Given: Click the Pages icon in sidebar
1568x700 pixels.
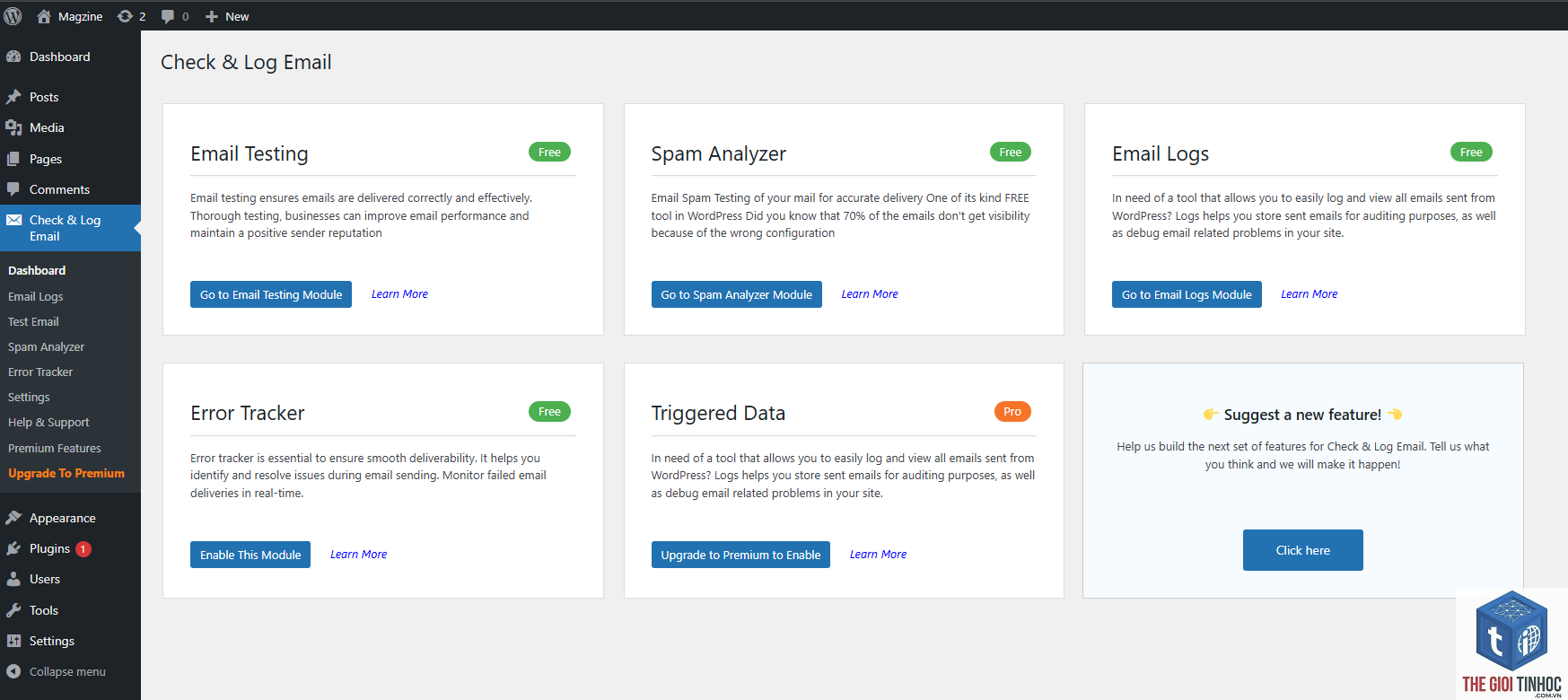Looking at the screenshot, I should click(x=13, y=159).
